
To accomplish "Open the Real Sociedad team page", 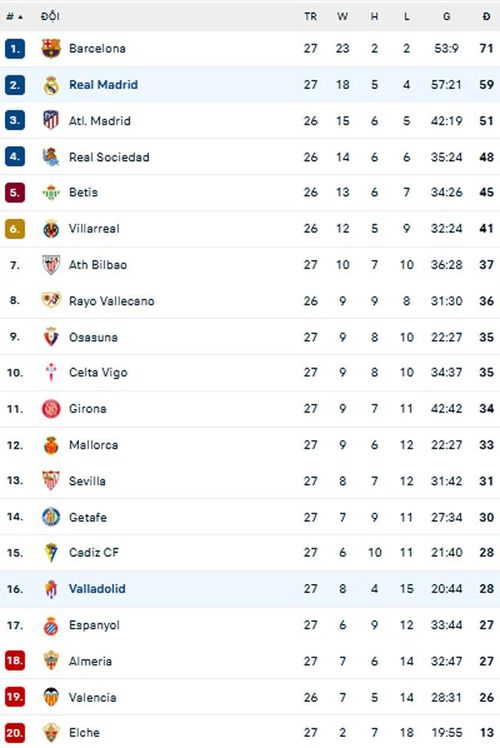I will (x=109, y=157).
